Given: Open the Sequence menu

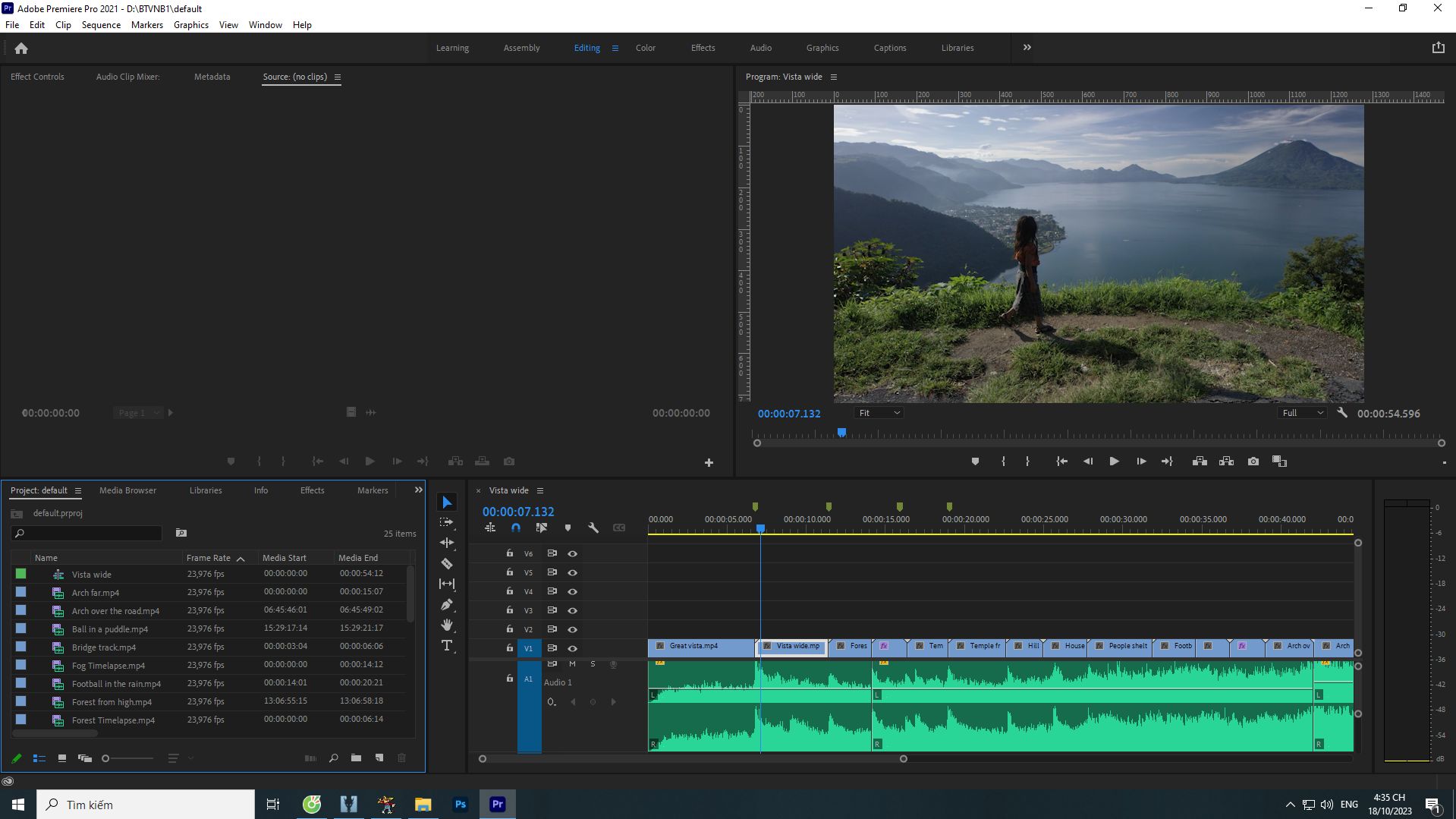Looking at the screenshot, I should pyautogui.click(x=101, y=25).
